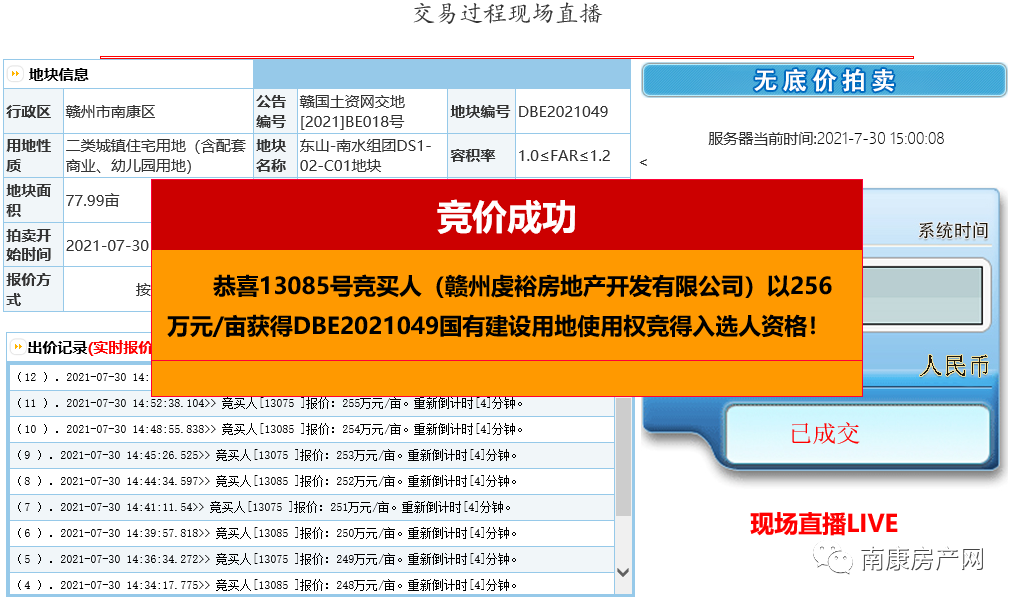Click the 地块编号 DBE2021049 link text
1017x603 pixels.
pyautogui.click(x=562, y=112)
